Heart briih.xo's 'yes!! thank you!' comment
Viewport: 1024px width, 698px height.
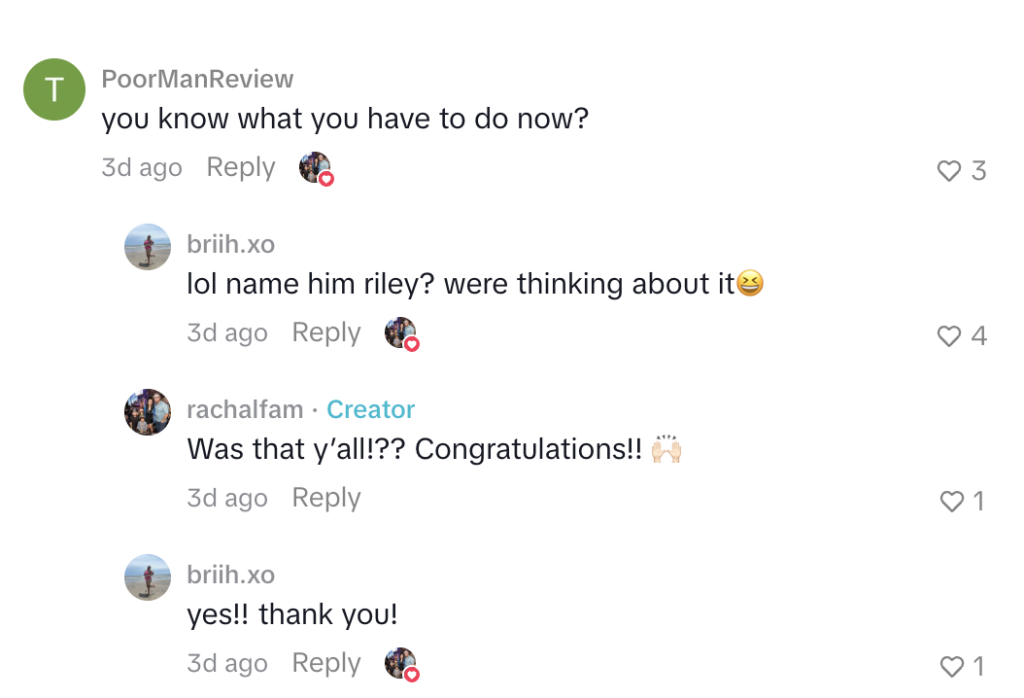pos(952,666)
